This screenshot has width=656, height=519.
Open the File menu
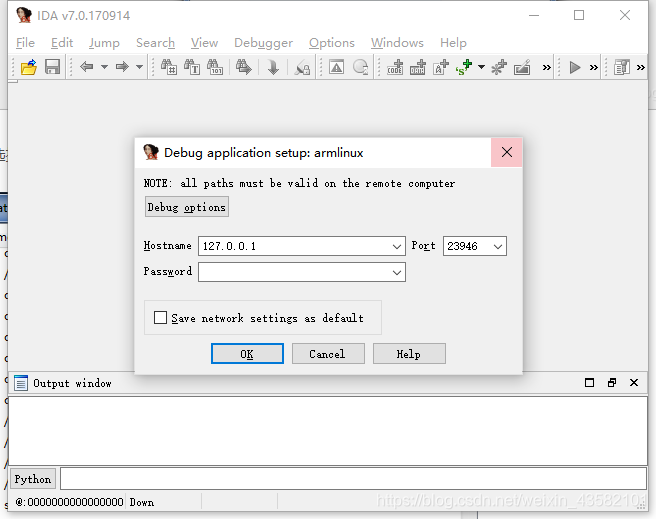[26, 43]
